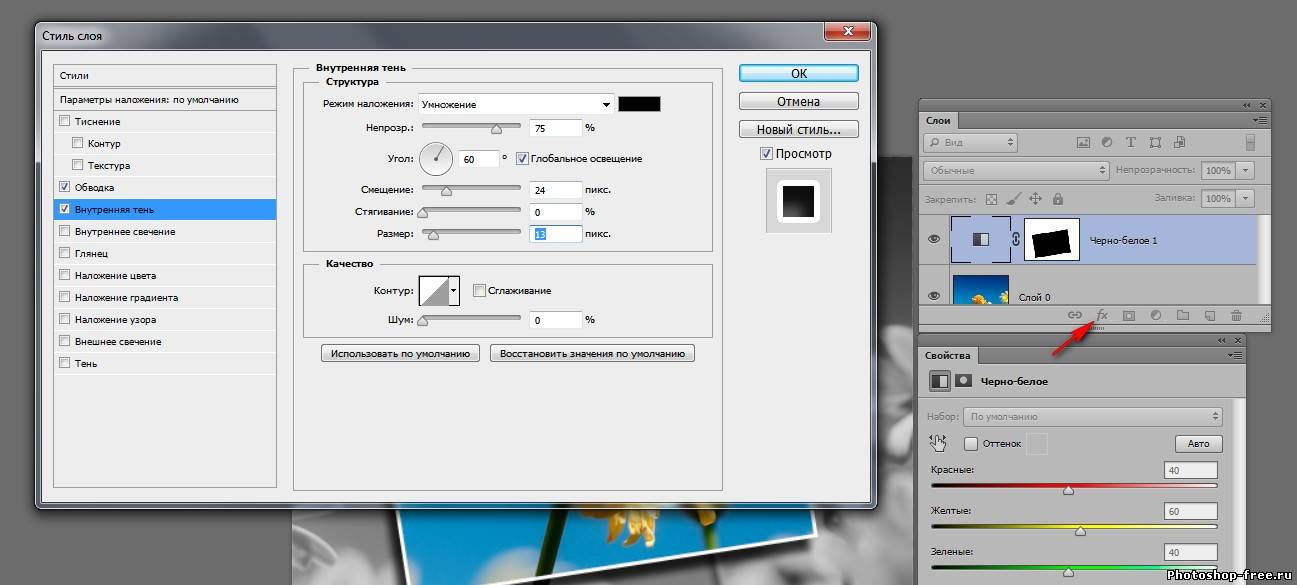Enable the Тень checkbox
Viewport: 1297px width, 585px height.
65,364
